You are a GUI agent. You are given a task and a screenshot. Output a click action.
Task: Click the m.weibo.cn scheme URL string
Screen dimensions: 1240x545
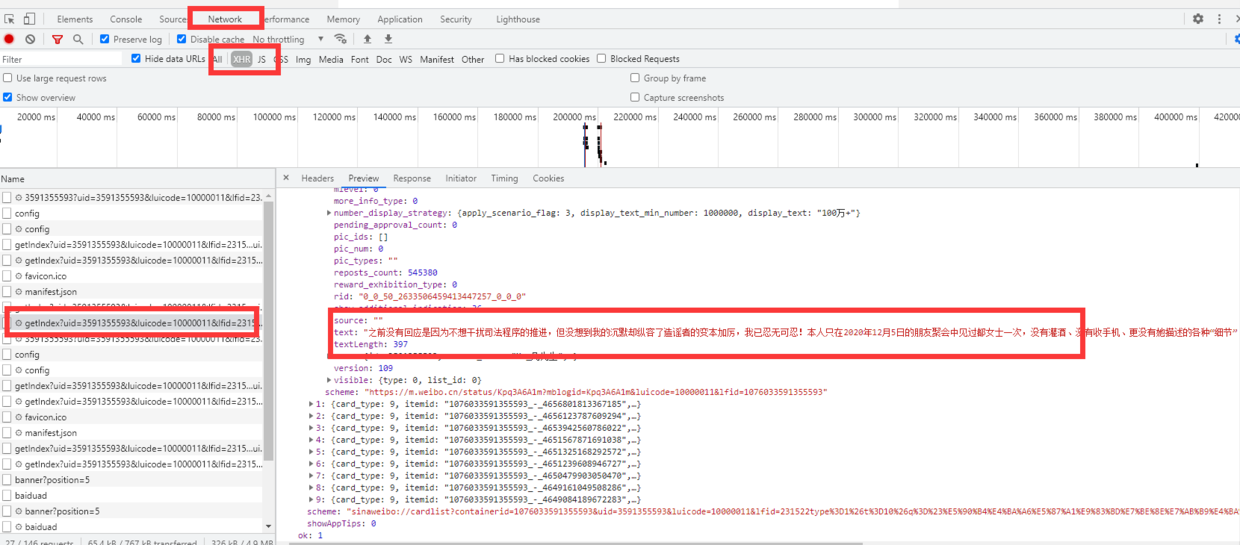(x=597, y=392)
